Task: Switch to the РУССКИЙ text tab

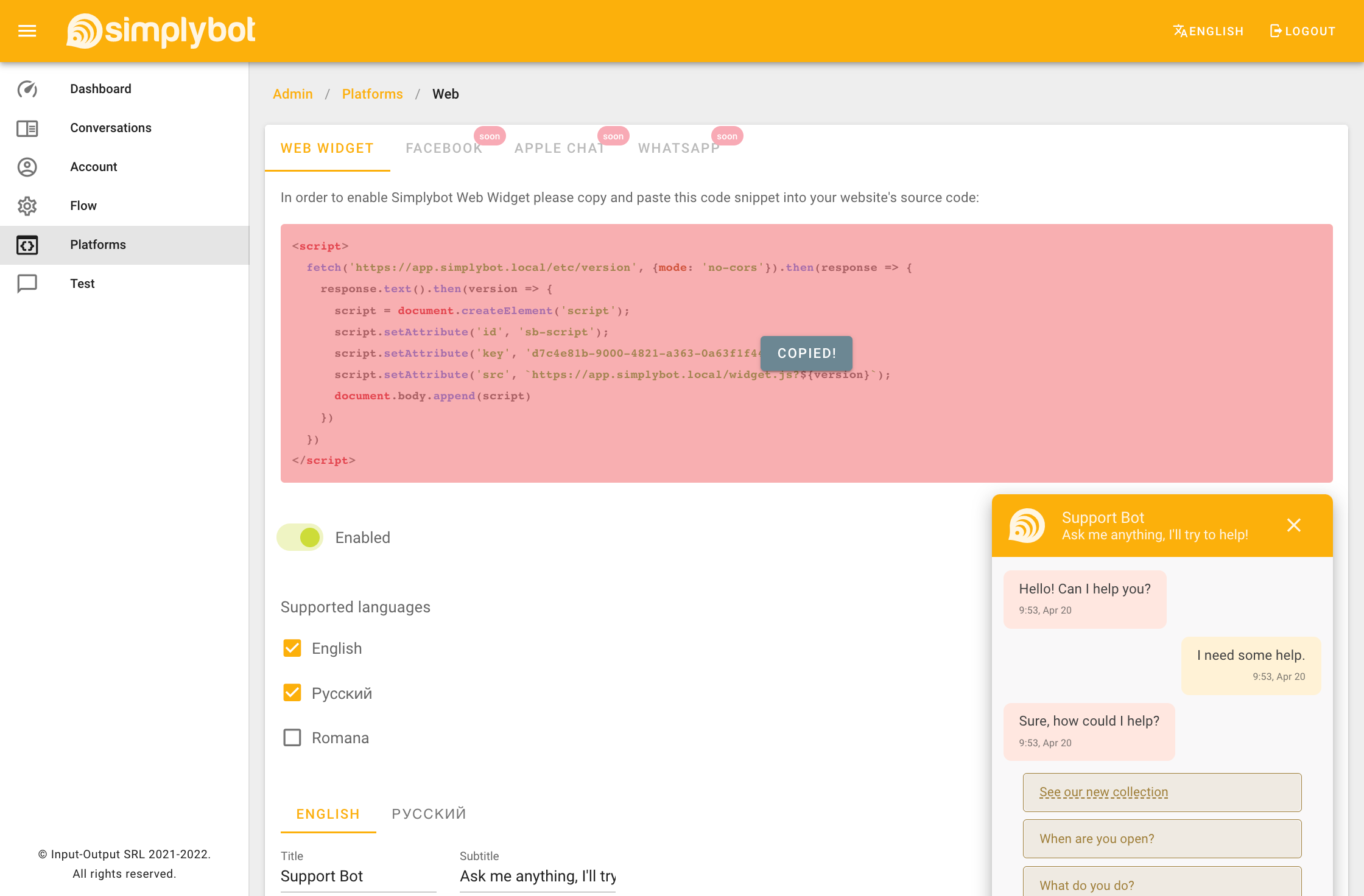Action: (429, 814)
